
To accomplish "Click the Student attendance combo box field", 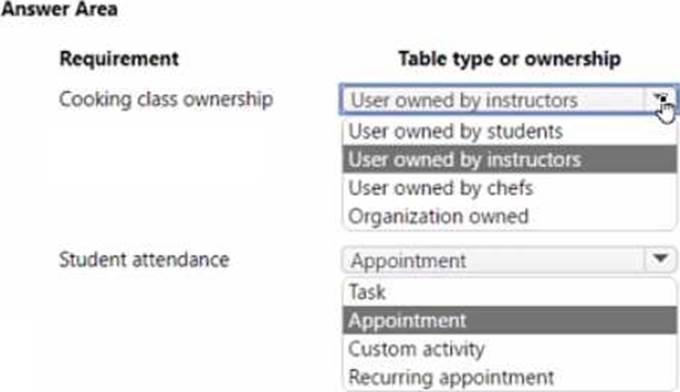I will (x=509, y=260).
